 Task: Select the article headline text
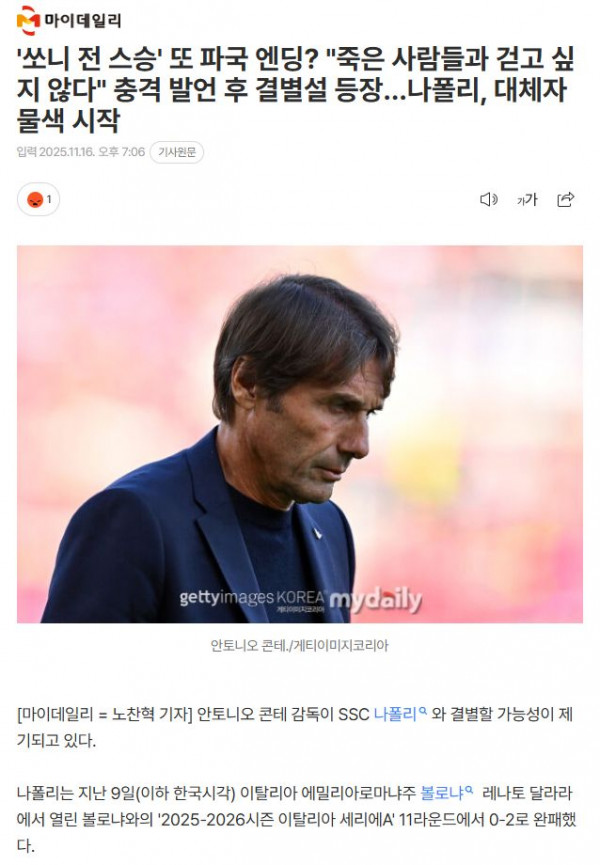coord(296,89)
